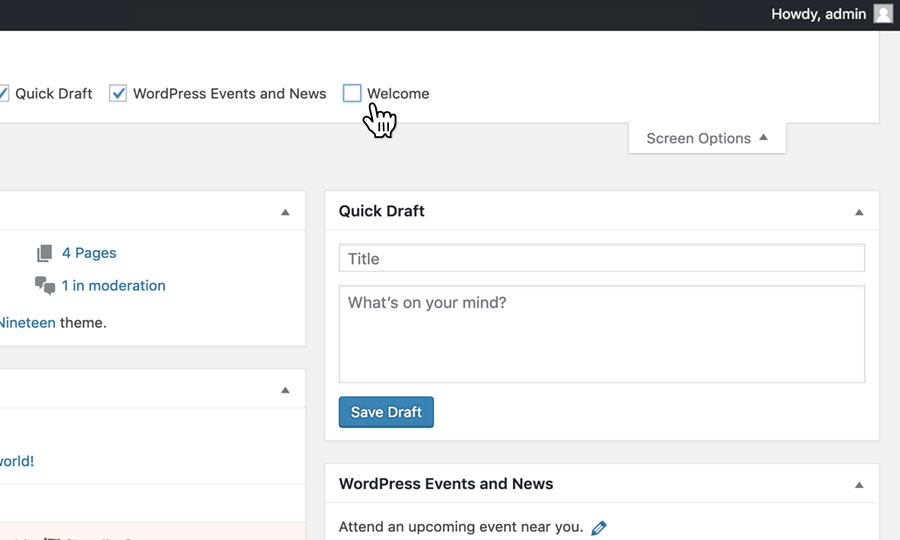Open the Nineteen theme link

click(28, 323)
